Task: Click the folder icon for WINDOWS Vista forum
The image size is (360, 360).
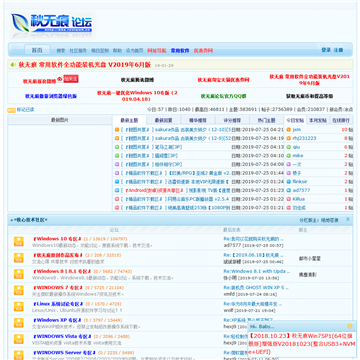Action: click(x=19, y=339)
